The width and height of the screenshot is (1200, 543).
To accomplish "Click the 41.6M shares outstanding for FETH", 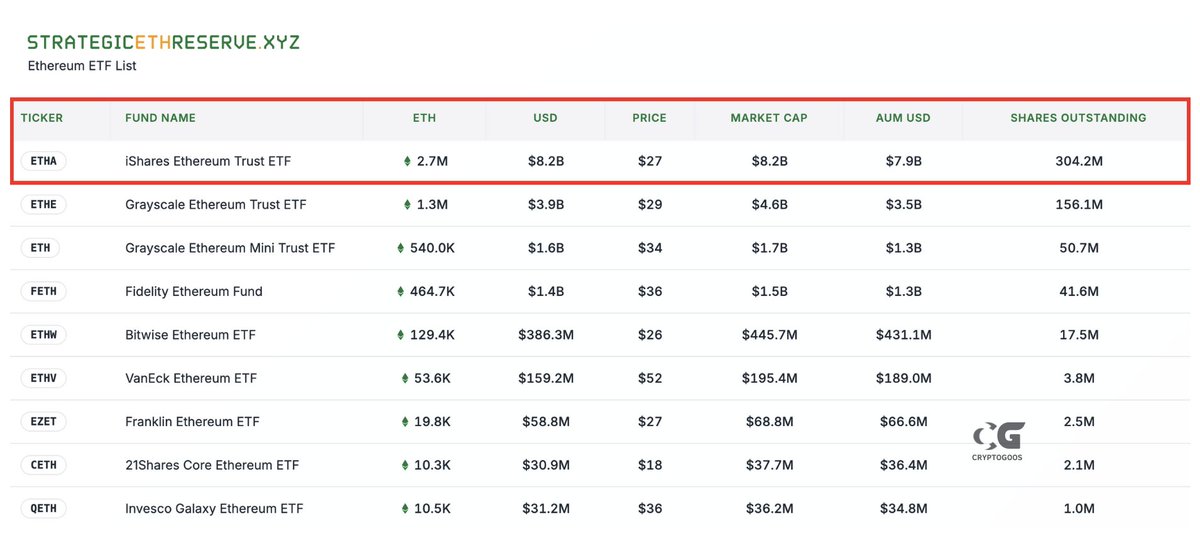I will coord(1079,291).
